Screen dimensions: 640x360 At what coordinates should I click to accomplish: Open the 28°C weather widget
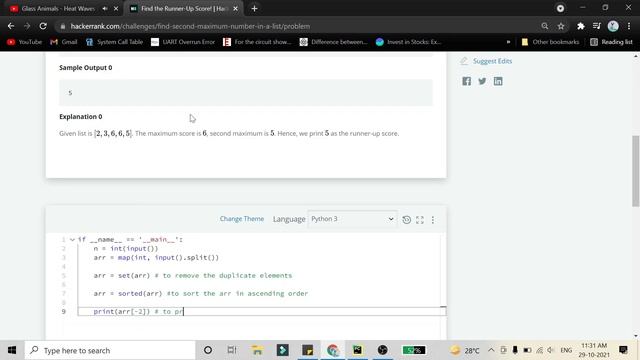coord(465,350)
